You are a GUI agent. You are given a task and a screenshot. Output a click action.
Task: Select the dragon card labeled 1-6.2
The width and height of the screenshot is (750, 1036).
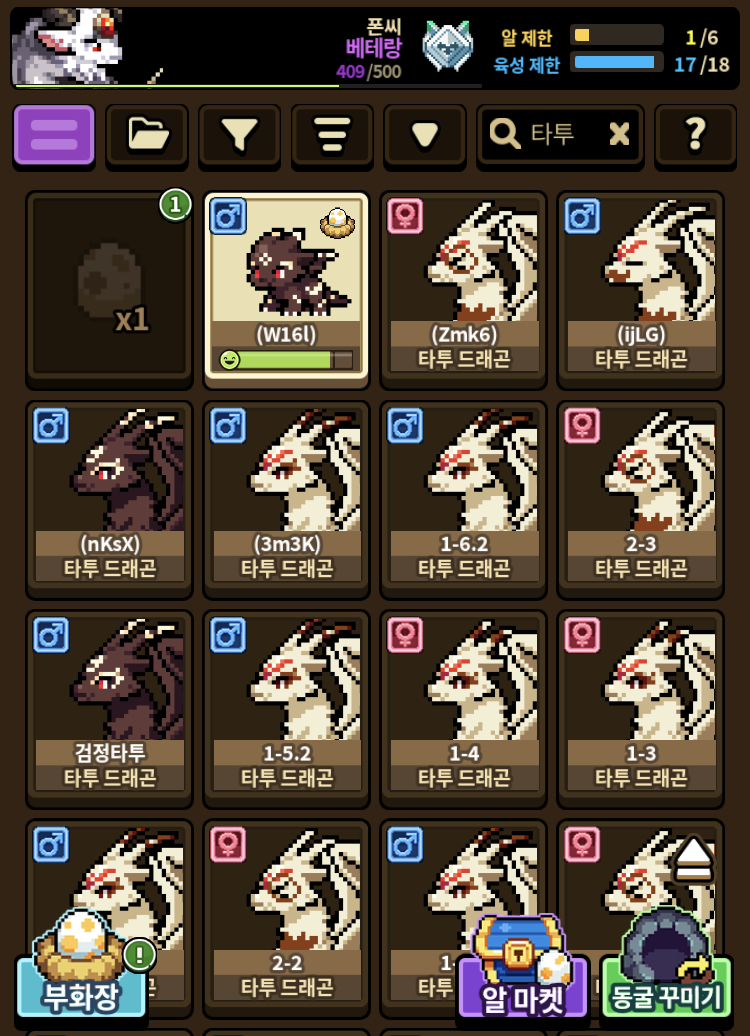[x=463, y=500]
